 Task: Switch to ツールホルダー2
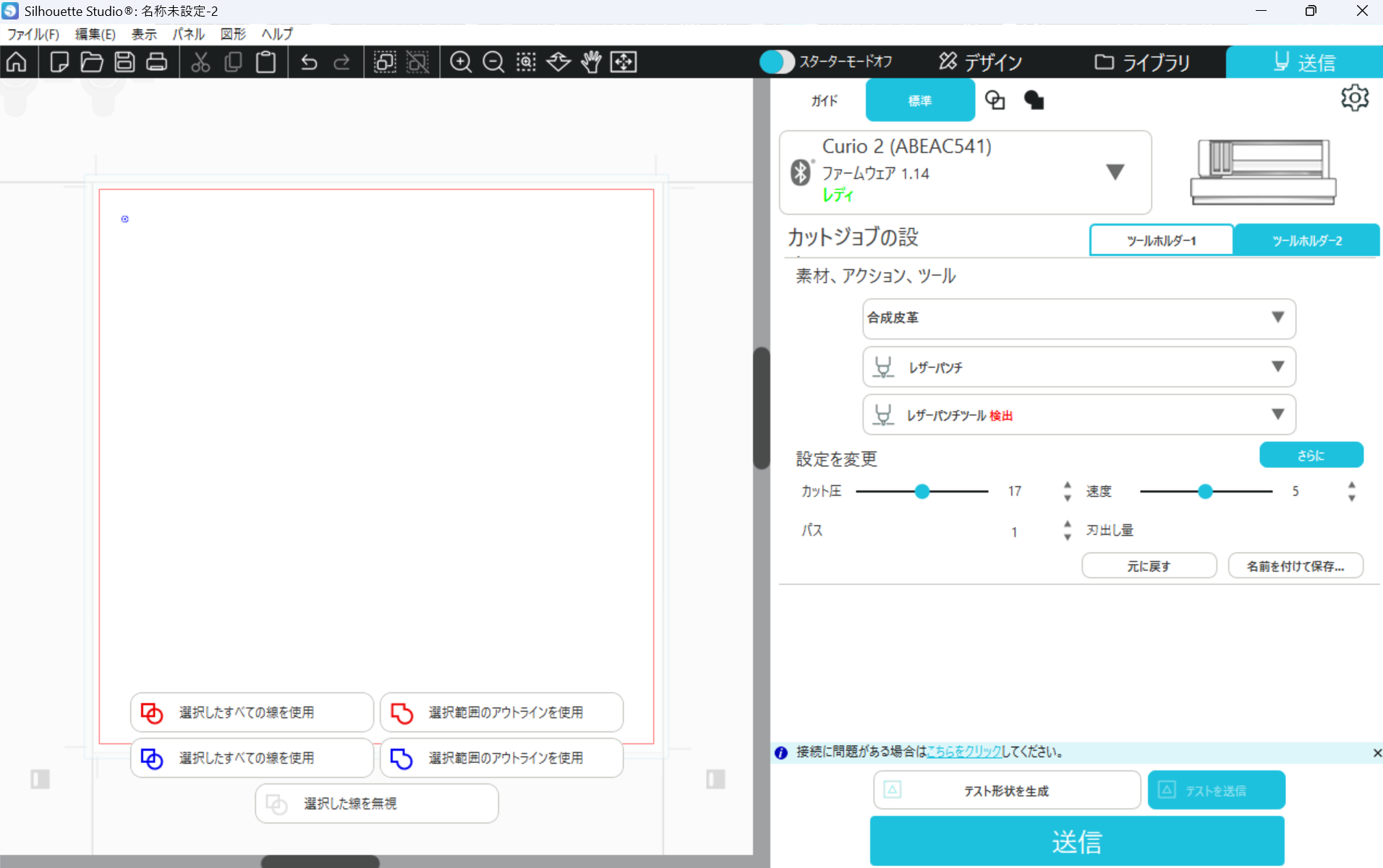(1307, 240)
